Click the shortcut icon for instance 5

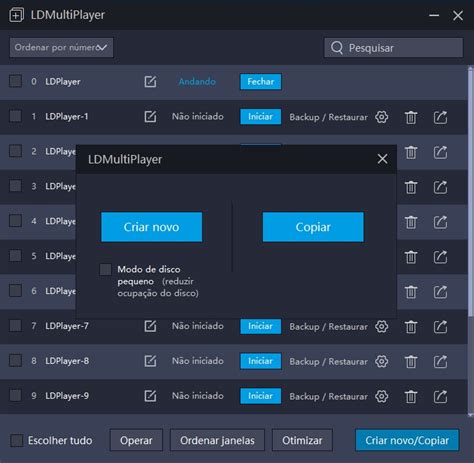point(440,257)
